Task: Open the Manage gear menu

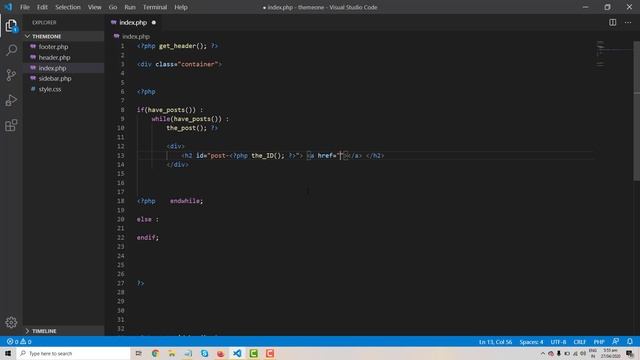Action: click(11, 322)
